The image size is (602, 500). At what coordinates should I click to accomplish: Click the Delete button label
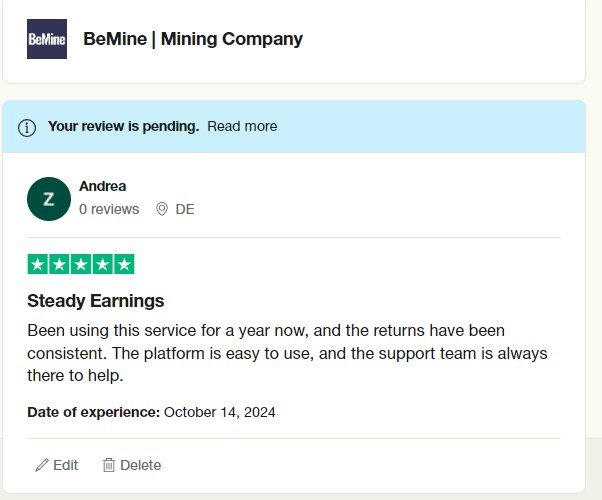pos(141,465)
